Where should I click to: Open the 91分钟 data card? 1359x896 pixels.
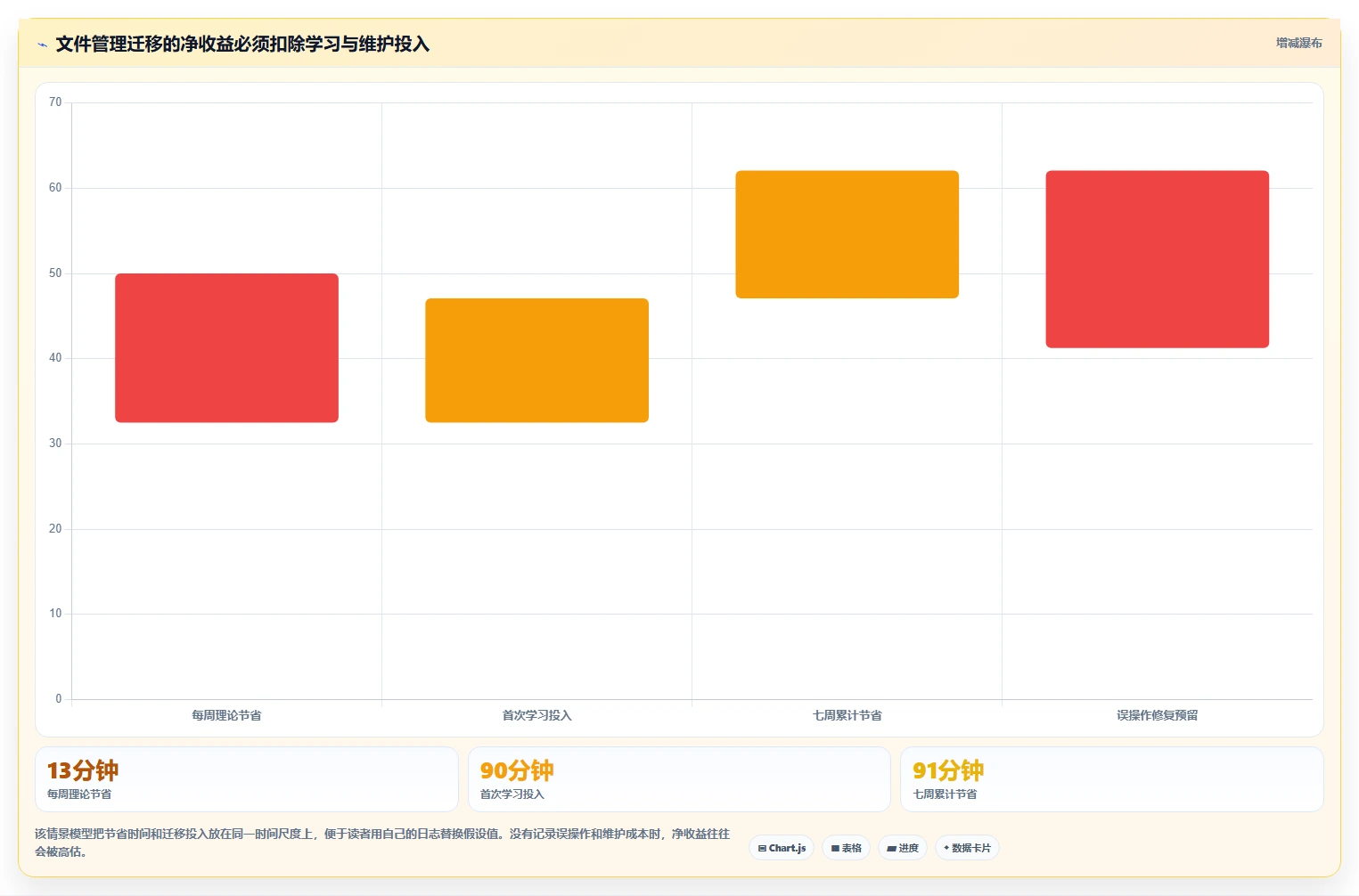click(1112, 779)
